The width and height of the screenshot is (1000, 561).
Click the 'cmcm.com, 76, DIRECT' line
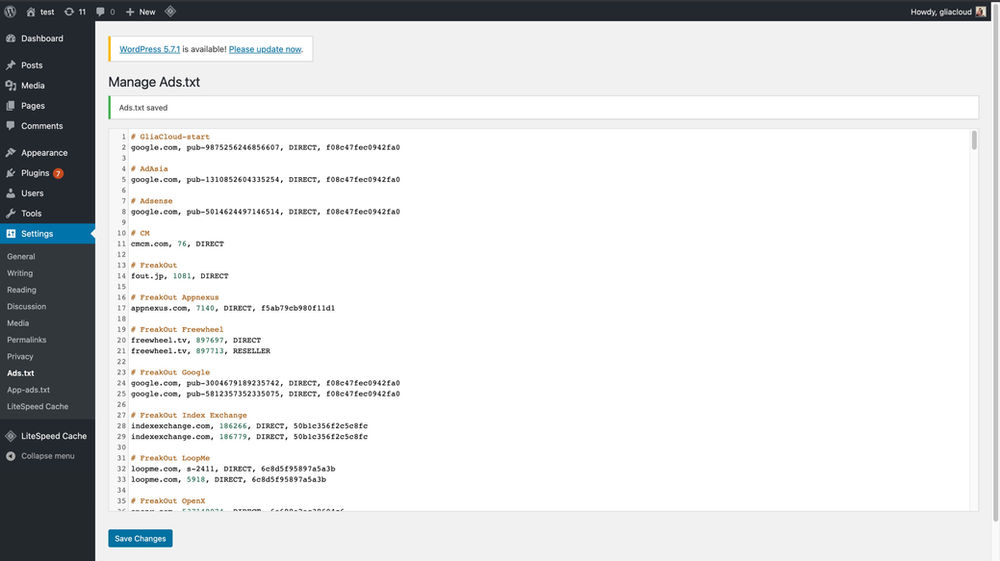point(177,244)
